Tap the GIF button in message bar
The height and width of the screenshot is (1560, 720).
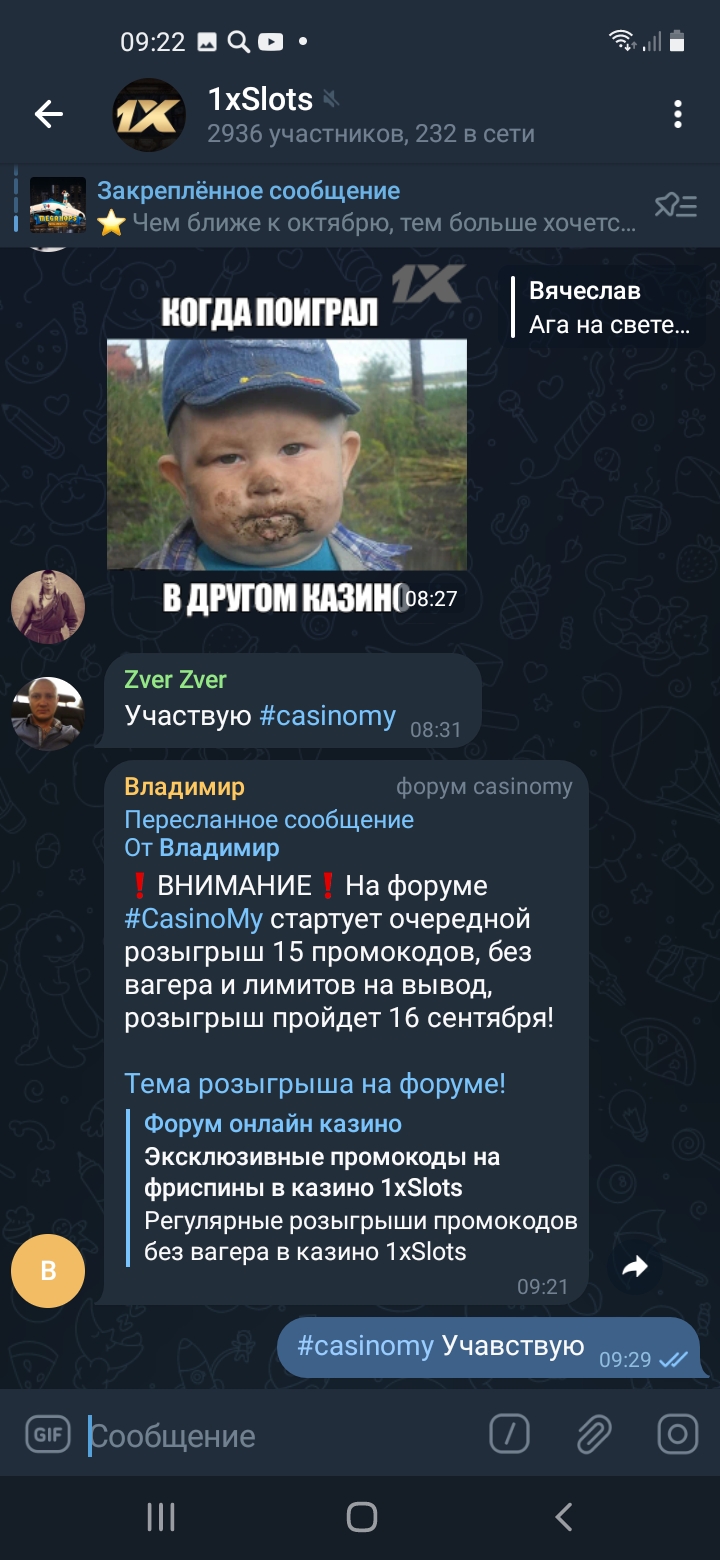click(x=48, y=1436)
